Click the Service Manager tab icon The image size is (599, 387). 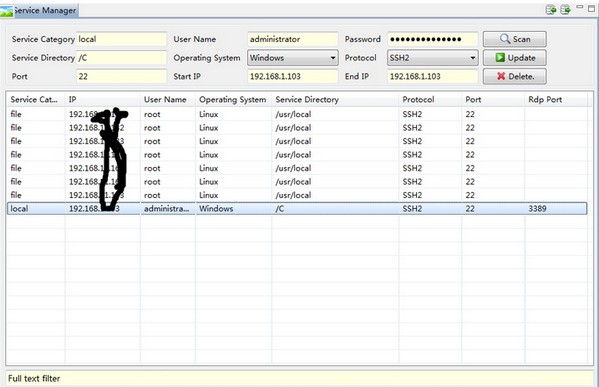[6, 11]
